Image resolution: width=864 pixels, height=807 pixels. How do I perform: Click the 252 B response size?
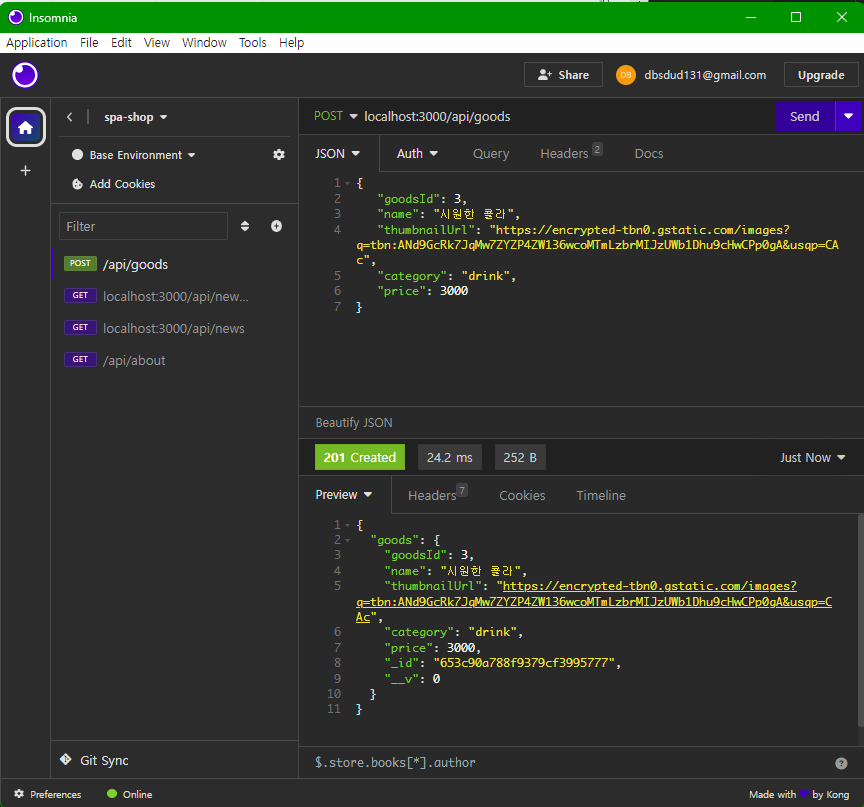(x=520, y=457)
